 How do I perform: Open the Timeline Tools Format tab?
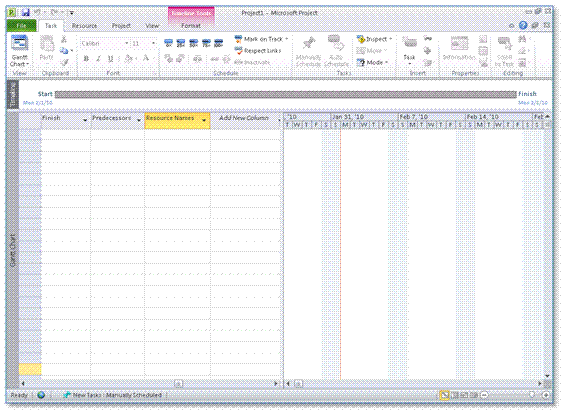pos(191,26)
